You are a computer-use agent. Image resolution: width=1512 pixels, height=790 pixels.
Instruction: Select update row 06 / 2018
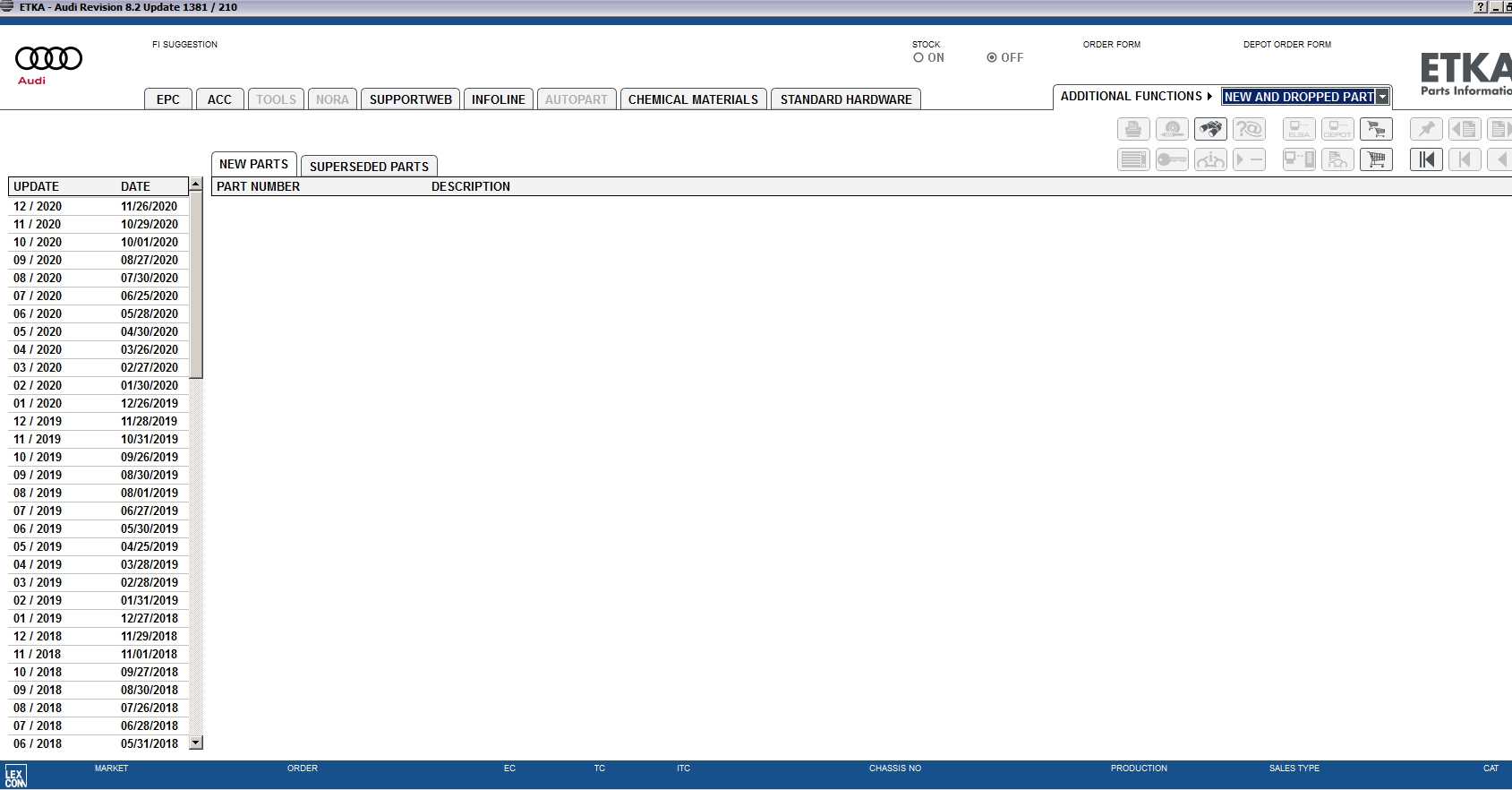[x=98, y=743]
